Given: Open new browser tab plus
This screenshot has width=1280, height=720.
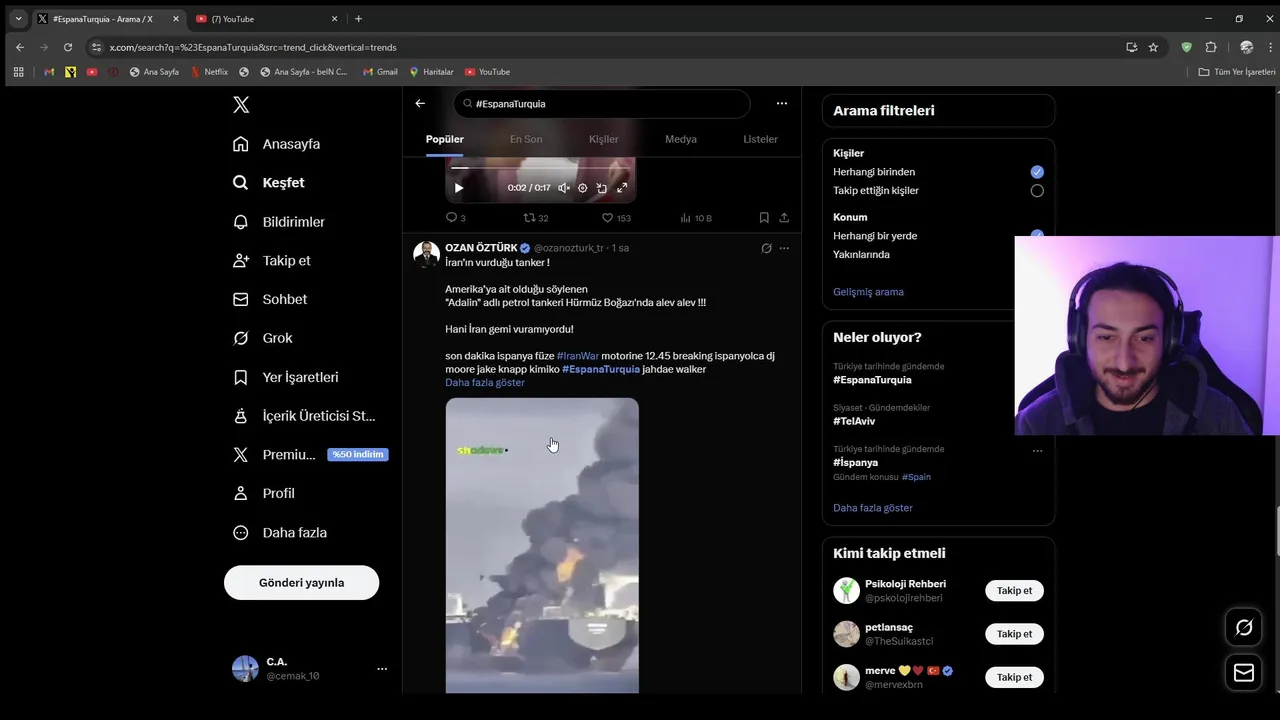Looking at the screenshot, I should pos(358,18).
